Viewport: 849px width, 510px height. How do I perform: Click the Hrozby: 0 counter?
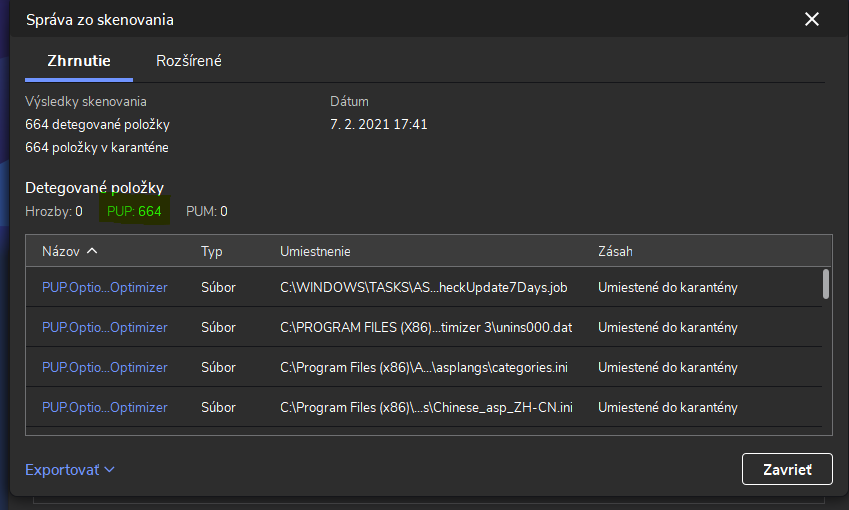pos(54,211)
